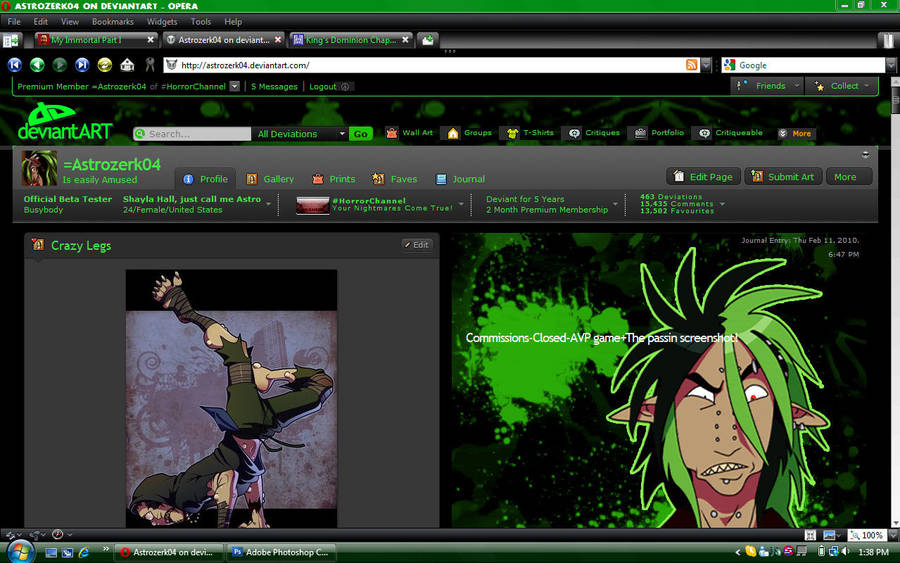Open the Prints profile tab
This screenshot has height=563, width=900.
point(334,179)
